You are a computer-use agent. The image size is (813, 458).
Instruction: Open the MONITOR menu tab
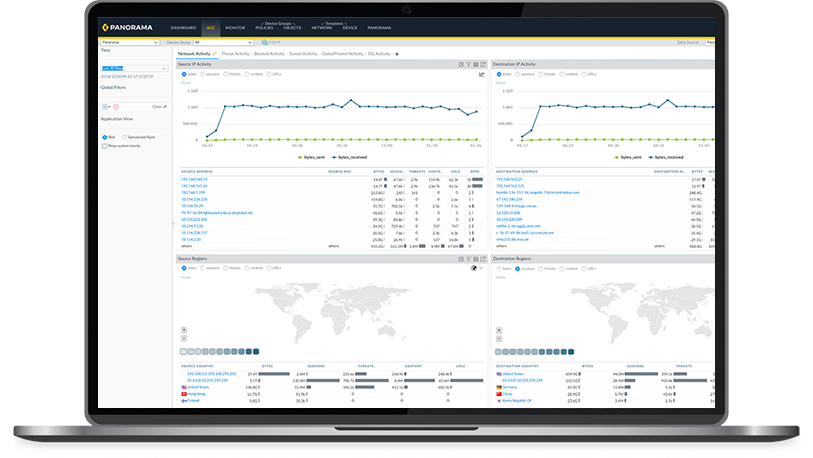[x=235, y=28]
